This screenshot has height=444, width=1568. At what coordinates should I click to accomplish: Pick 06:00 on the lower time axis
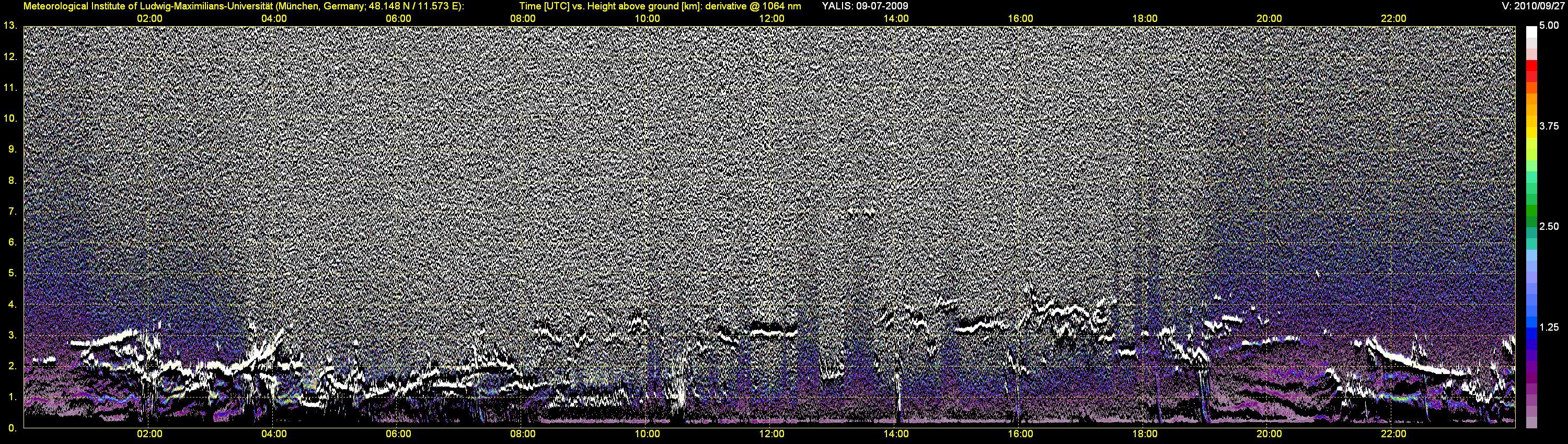[398, 434]
